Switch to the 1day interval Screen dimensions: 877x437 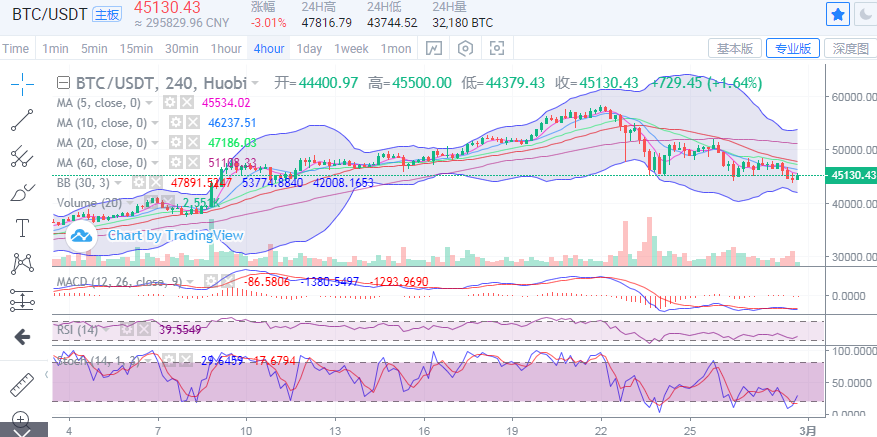tap(309, 49)
